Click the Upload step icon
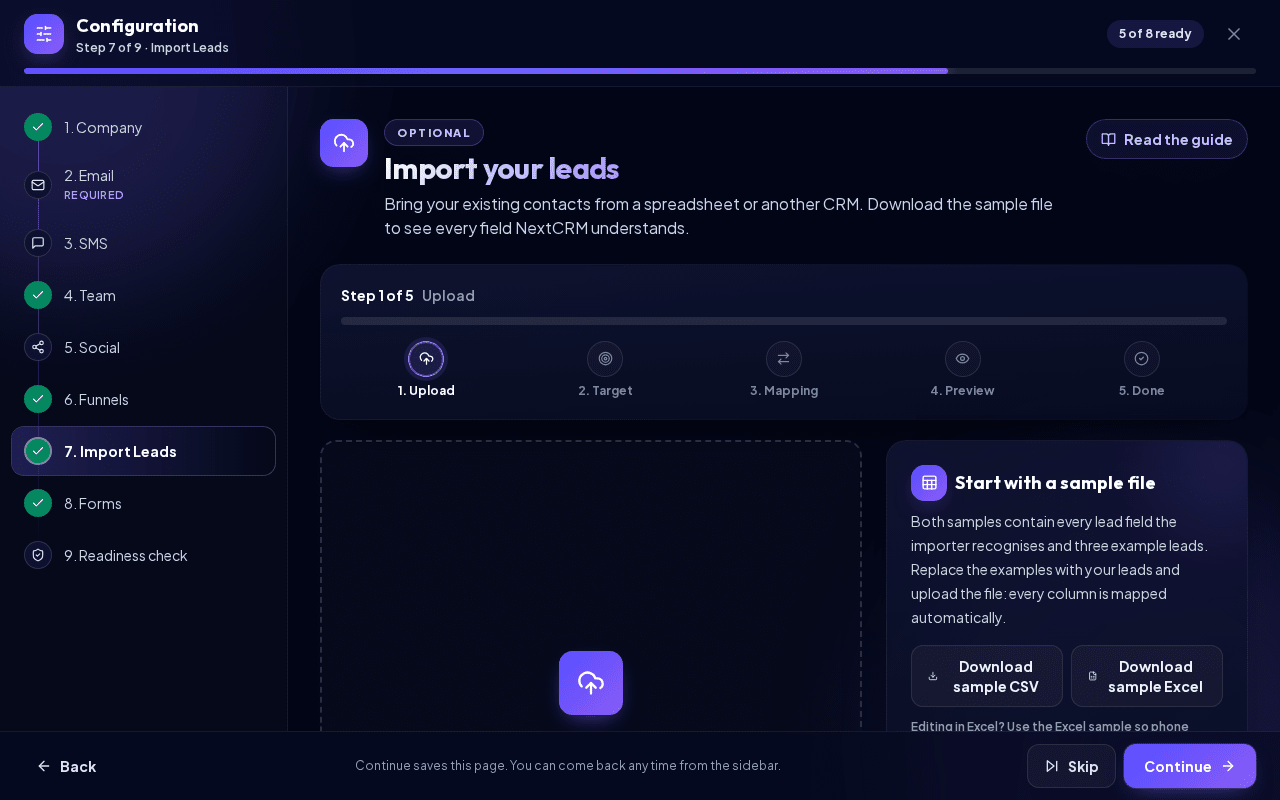Viewport: 1280px width, 800px height. [426, 359]
